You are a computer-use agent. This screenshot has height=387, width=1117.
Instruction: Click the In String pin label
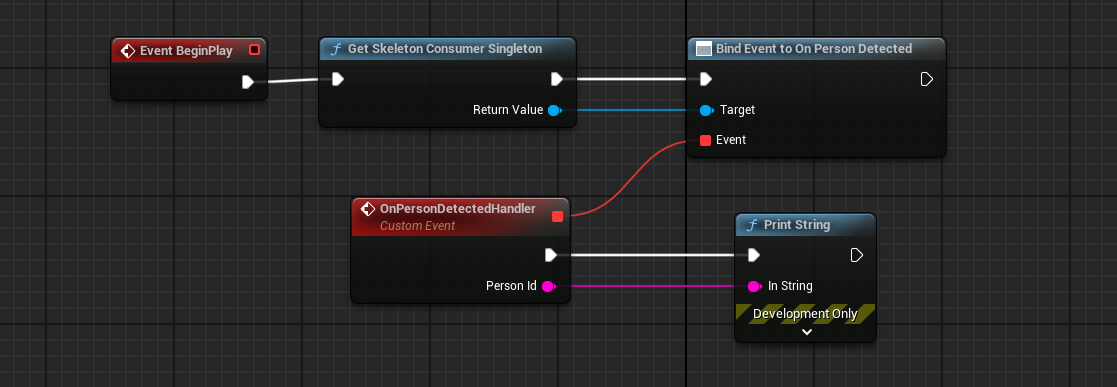tap(790, 287)
